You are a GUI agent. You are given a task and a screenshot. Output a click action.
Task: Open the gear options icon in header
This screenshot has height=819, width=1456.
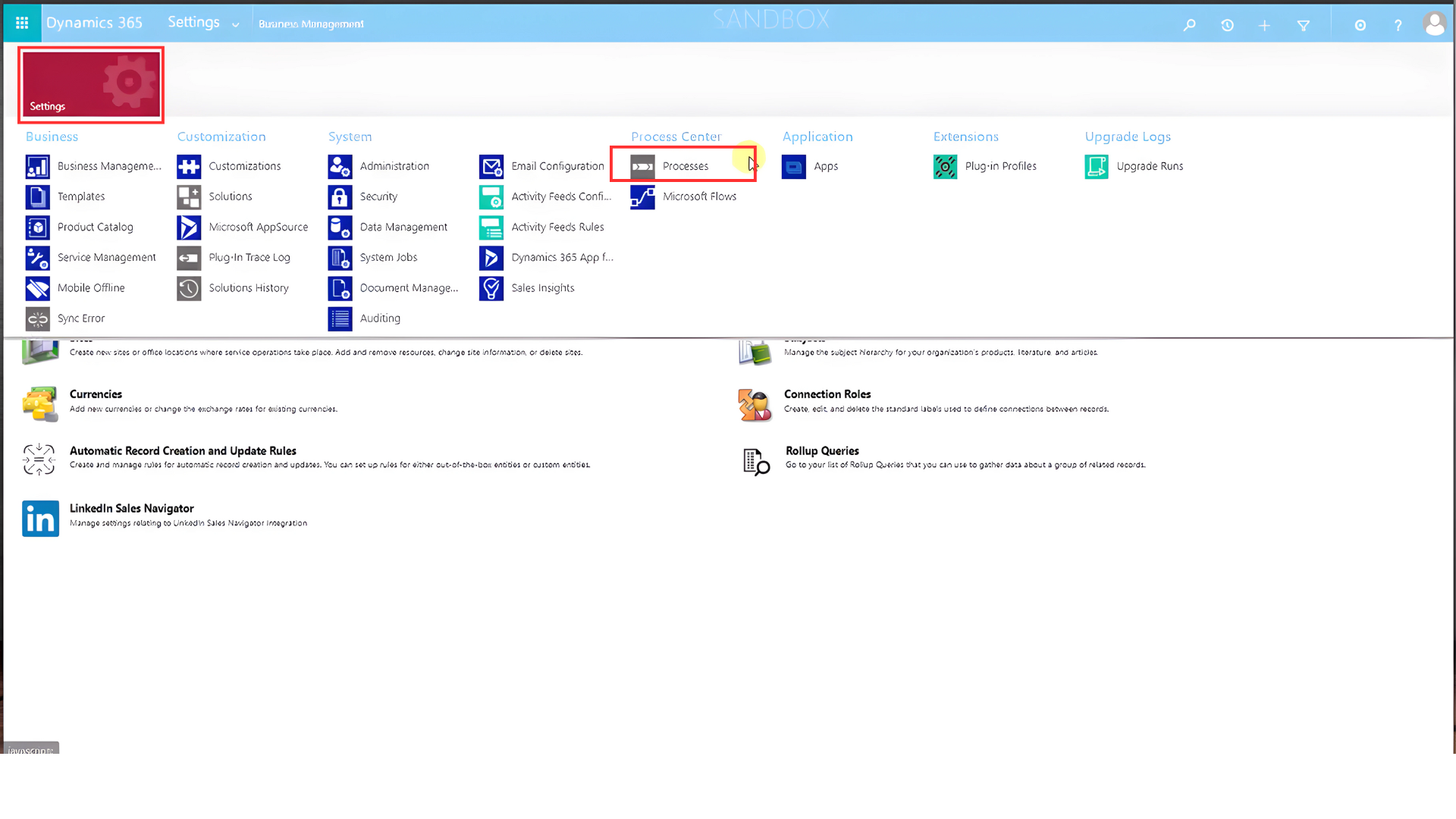point(1360,25)
